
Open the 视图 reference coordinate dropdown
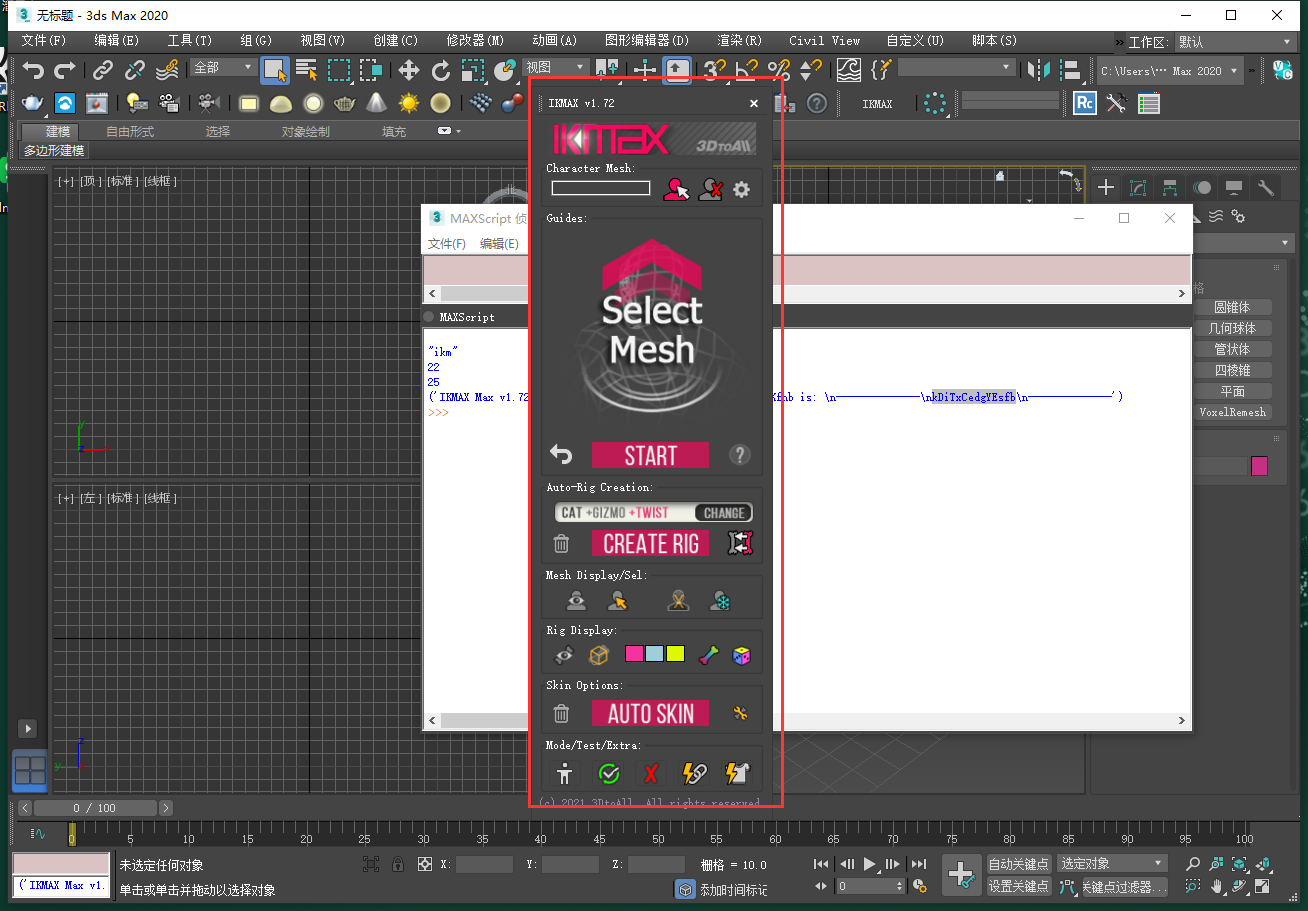click(x=555, y=67)
